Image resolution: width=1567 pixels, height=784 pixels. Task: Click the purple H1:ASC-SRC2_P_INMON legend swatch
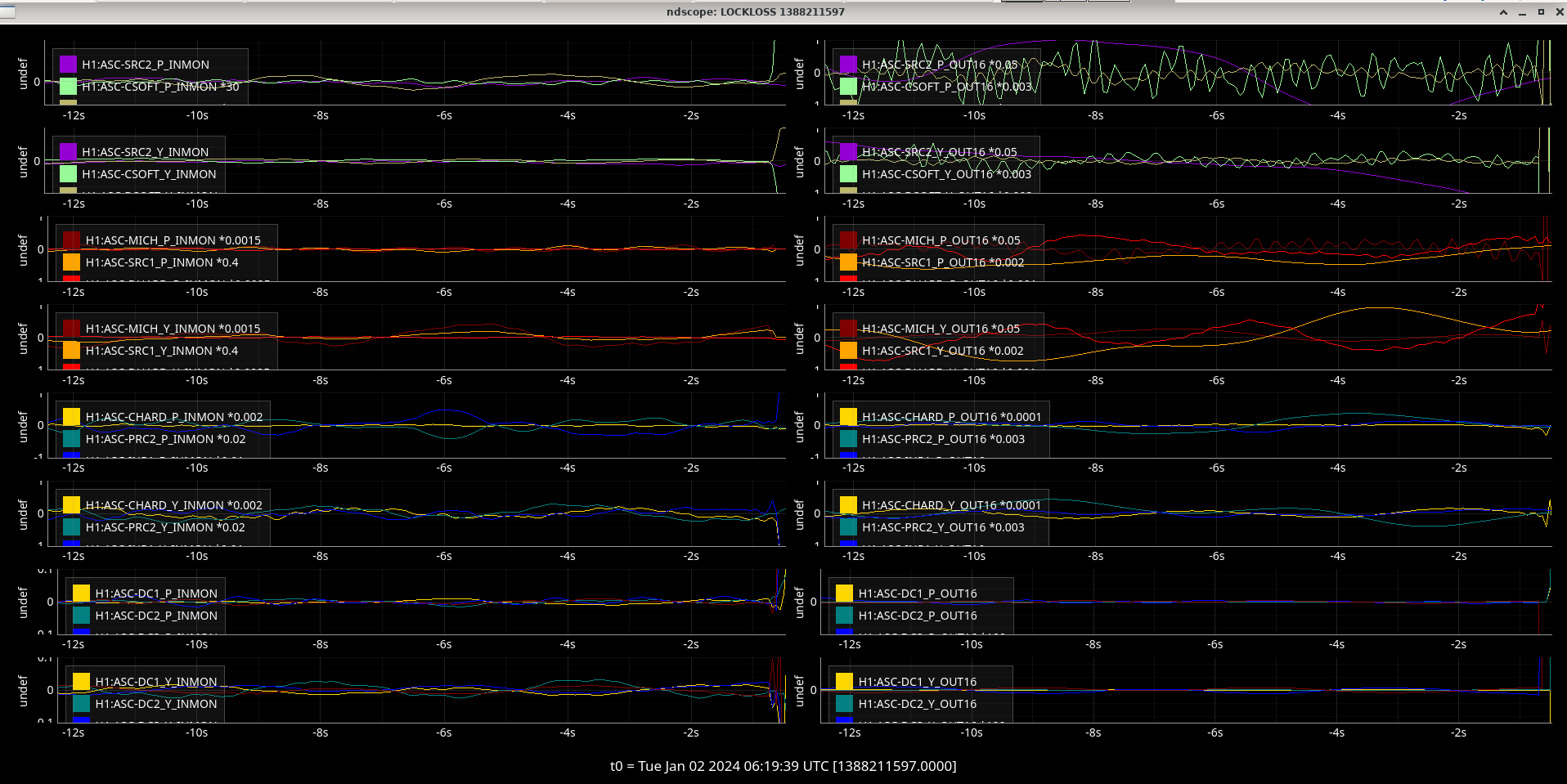(x=68, y=64)
